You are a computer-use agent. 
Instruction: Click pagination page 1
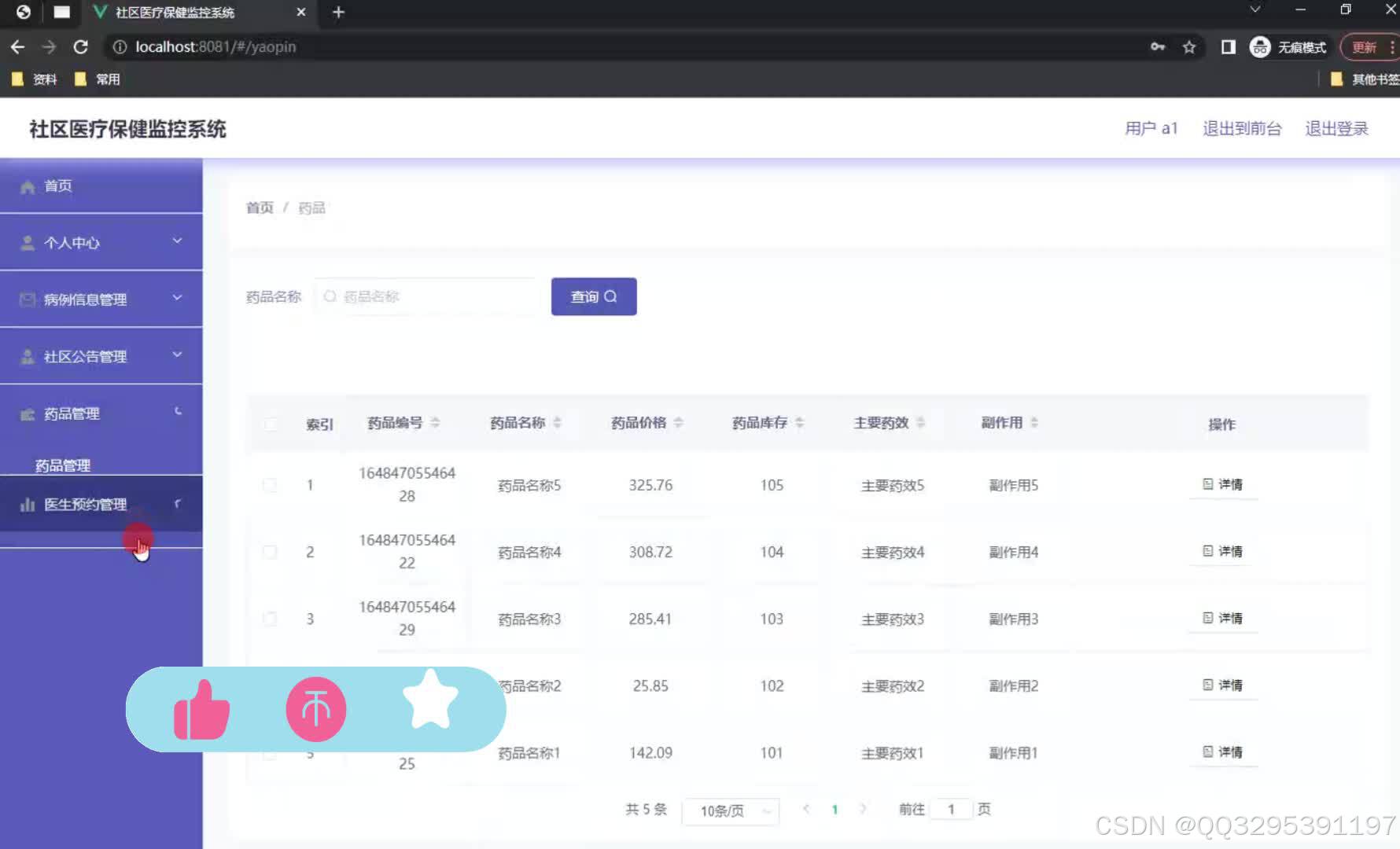[834, 809]
